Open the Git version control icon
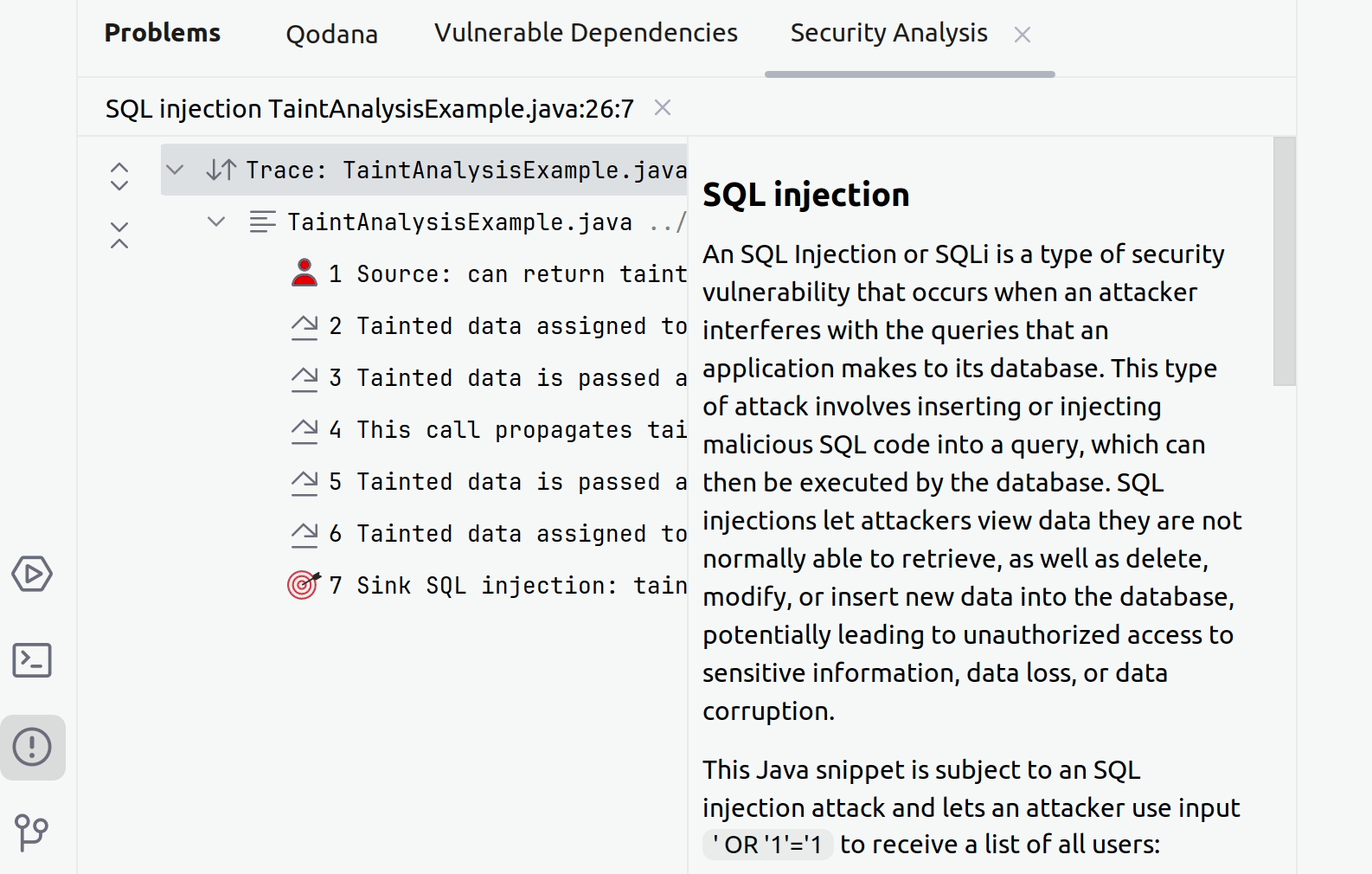The height and width of the screenshot is (874, 1372). point(32,832)
